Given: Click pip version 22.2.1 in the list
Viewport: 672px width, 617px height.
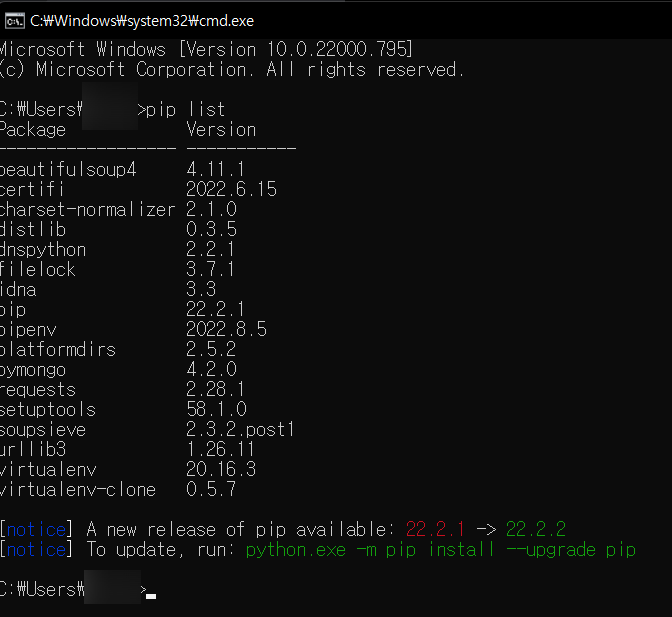Looking at the screenshot, I should (x=216, y=309).
